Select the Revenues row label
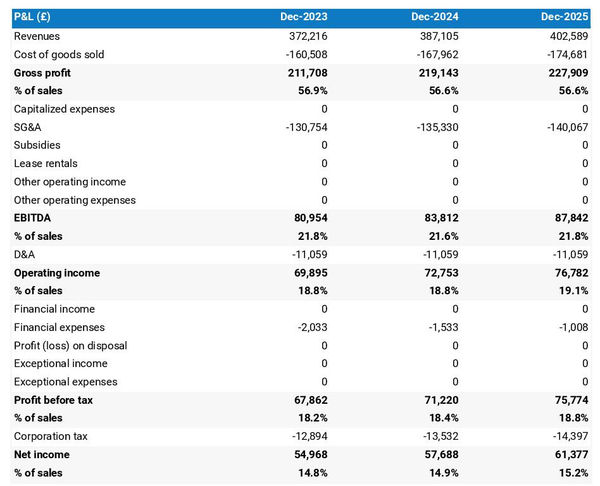The height and width of the screenshot is (486, 600). click(37, 36)
